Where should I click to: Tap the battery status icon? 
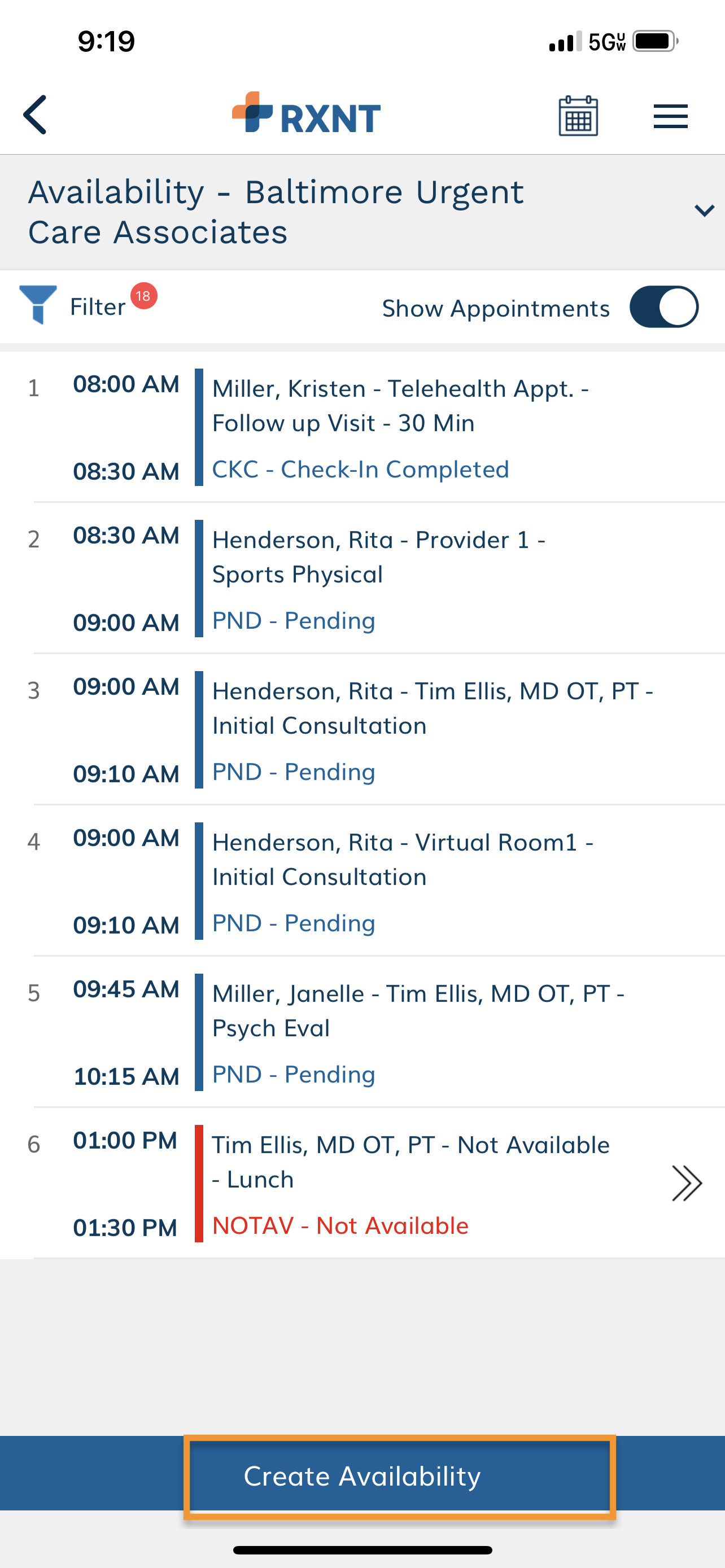656,41
